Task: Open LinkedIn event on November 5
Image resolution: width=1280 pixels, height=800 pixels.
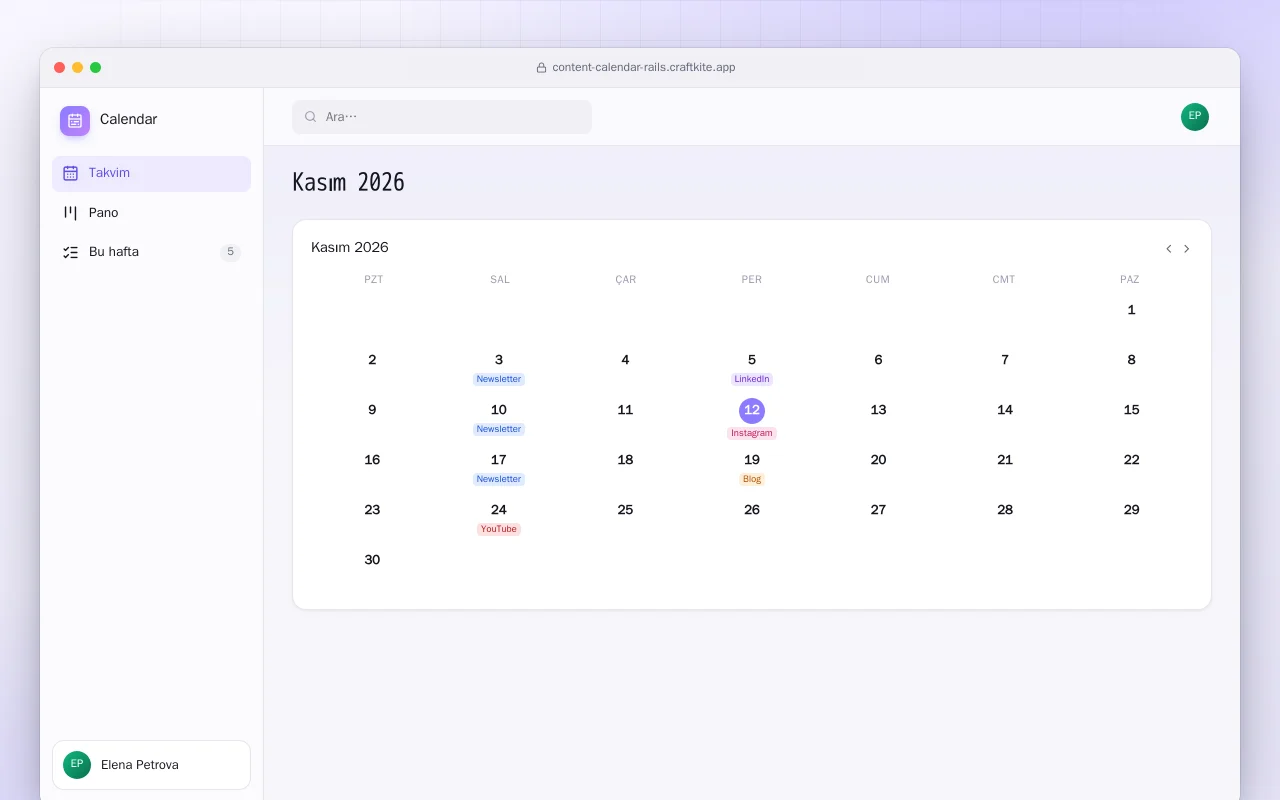Action: click(x=752, y=379)
